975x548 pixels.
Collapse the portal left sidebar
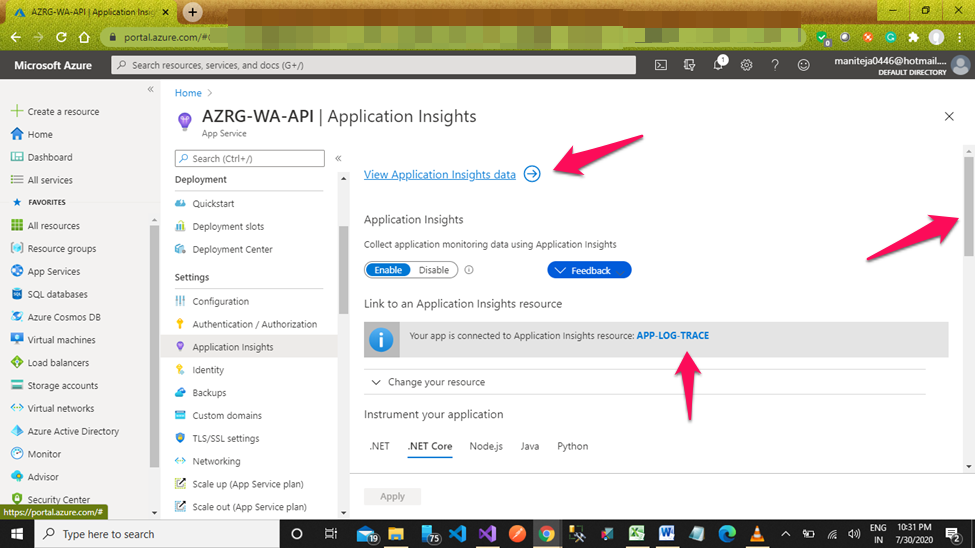(150, 90)
